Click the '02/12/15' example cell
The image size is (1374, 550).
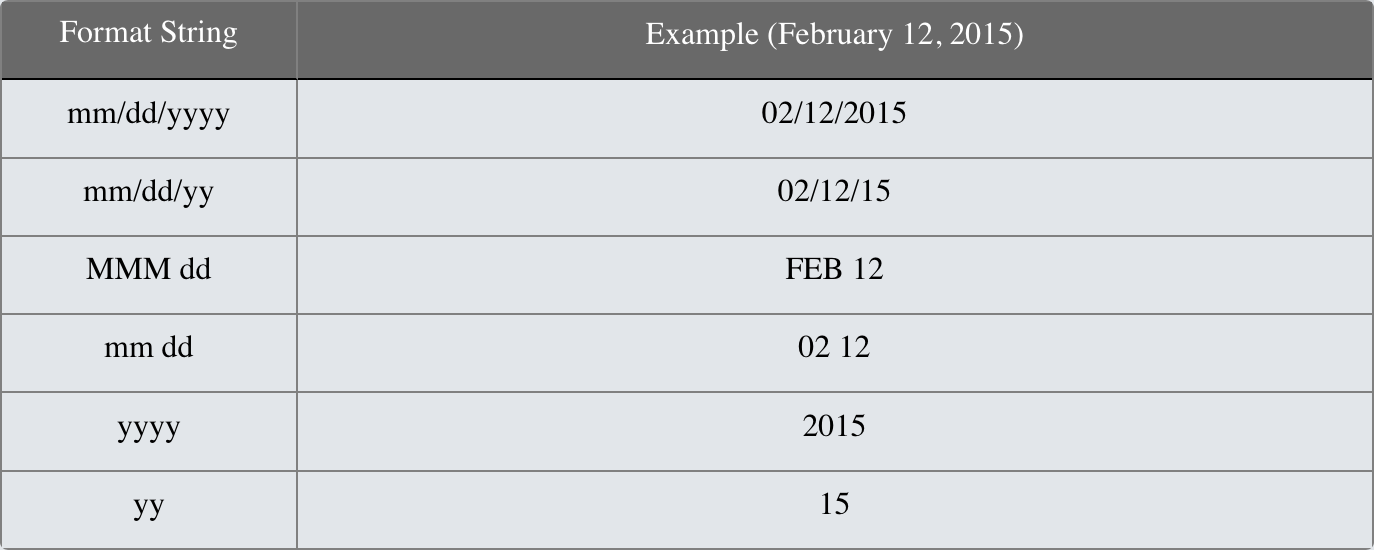tap(833, 191)
